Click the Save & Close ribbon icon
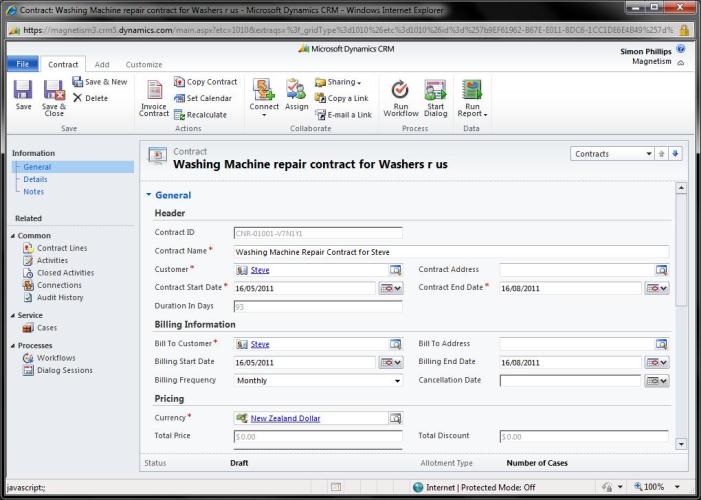 [x=54, y=91]
